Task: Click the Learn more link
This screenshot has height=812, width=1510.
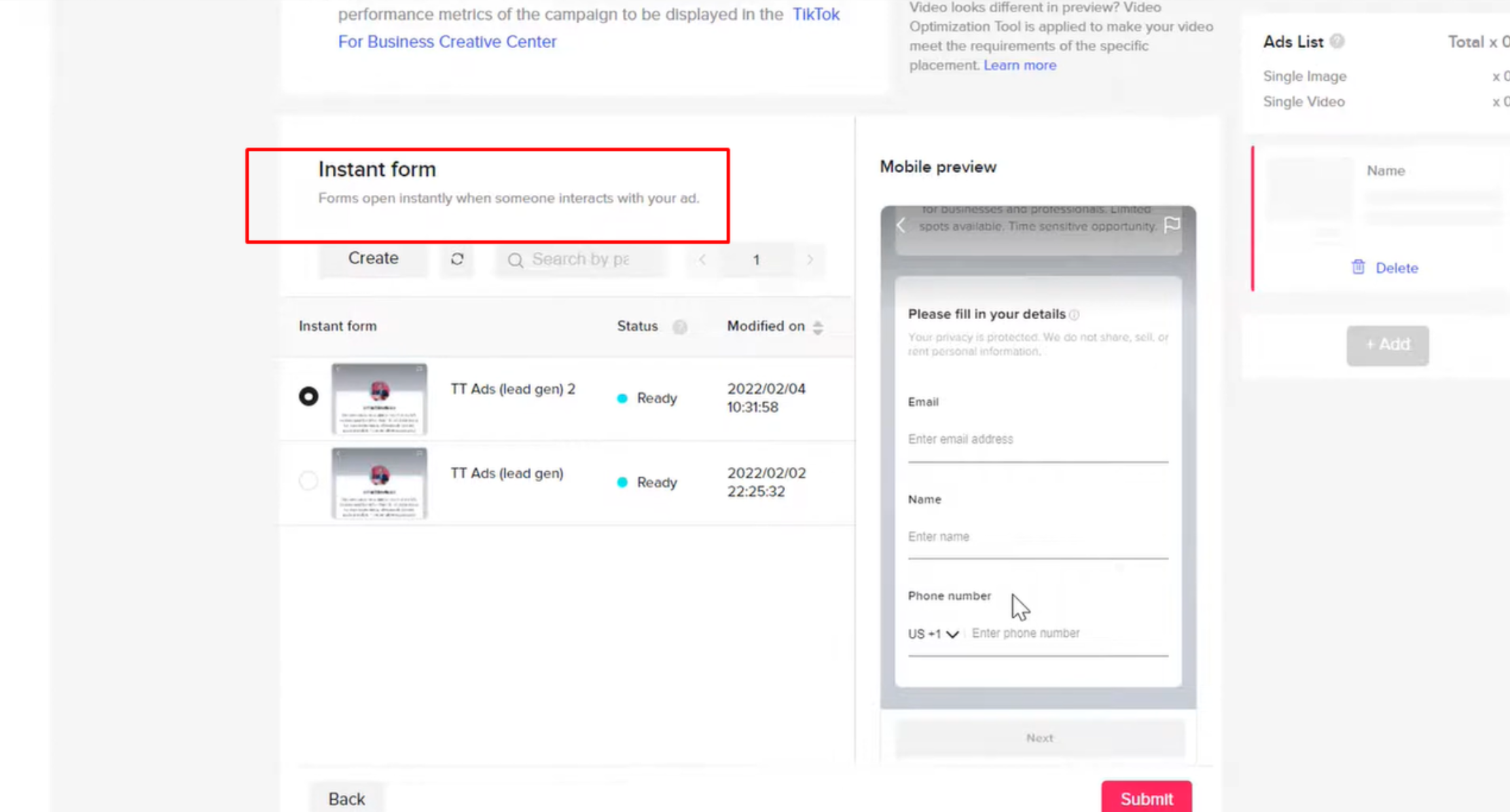Action: 1020,65
